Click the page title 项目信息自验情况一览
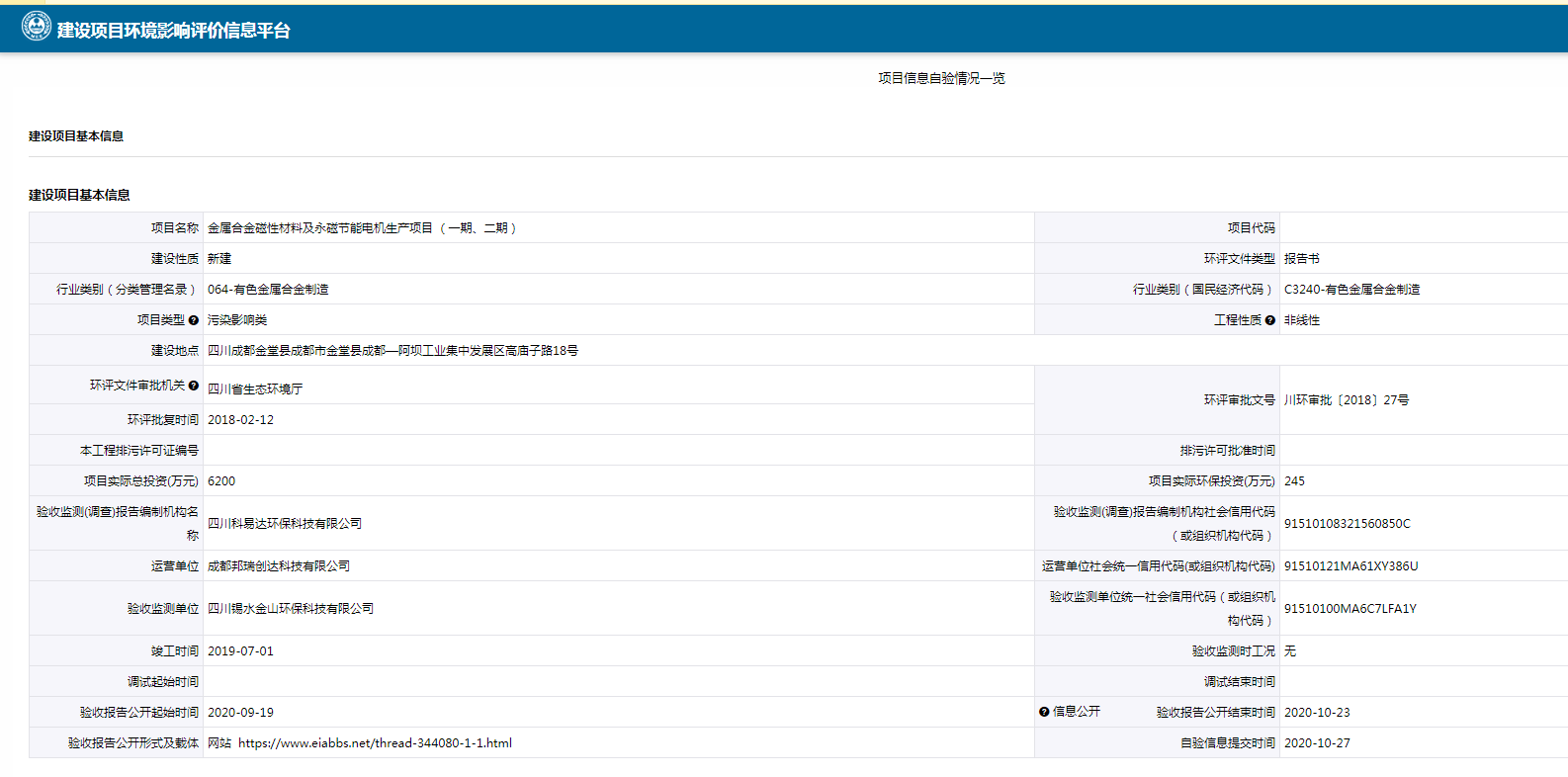Viewport: 1568px width, 777px height. coord(941,78)
